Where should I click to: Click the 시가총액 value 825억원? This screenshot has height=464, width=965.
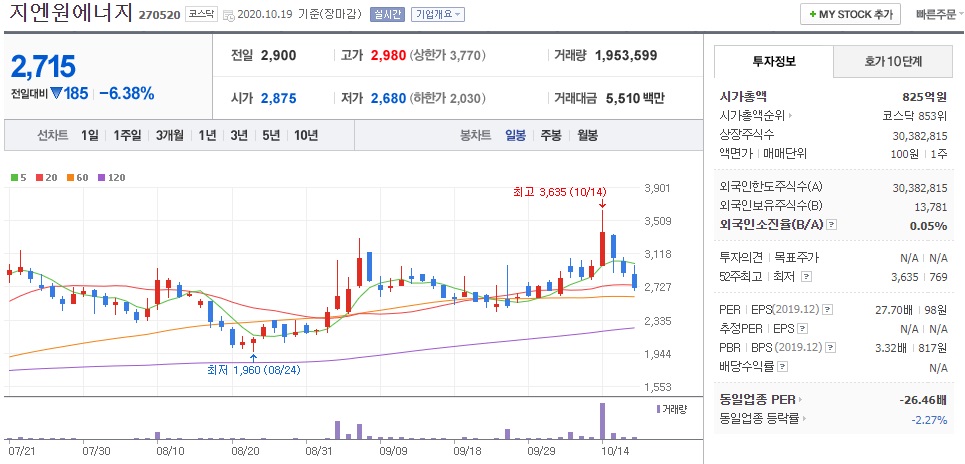coord(924,96)
